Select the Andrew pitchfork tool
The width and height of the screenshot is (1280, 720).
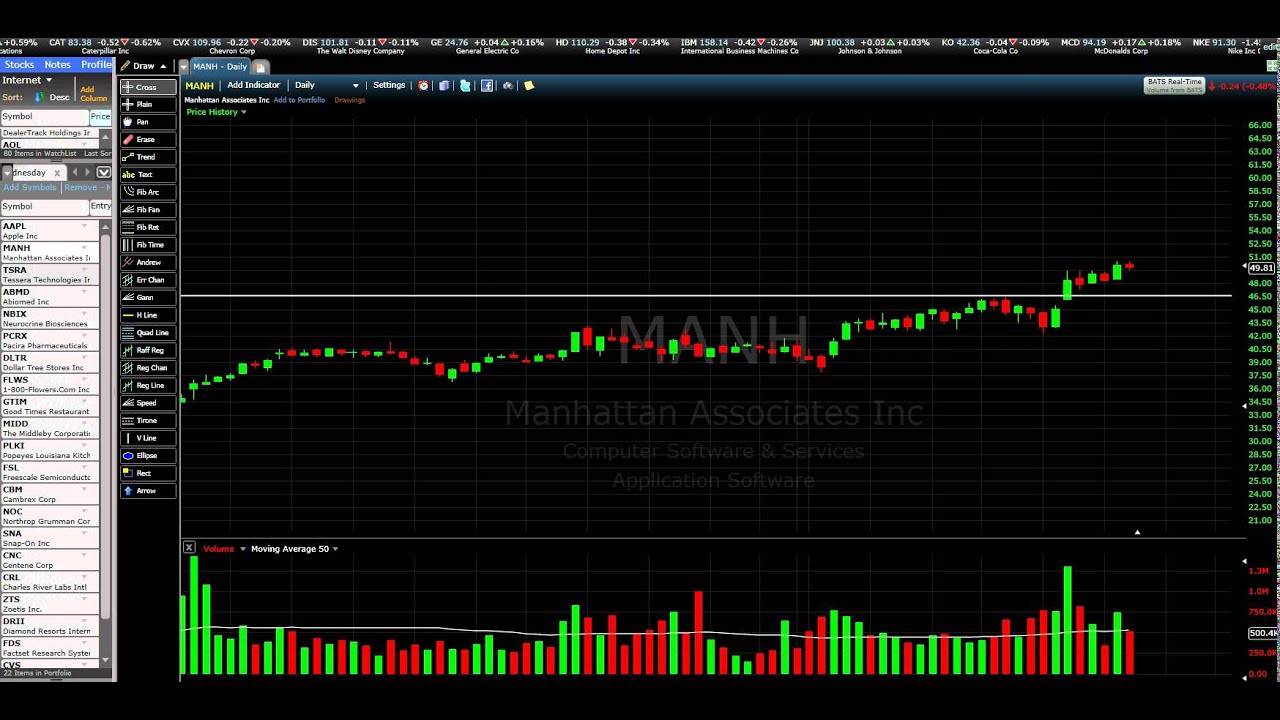(148, 262)
